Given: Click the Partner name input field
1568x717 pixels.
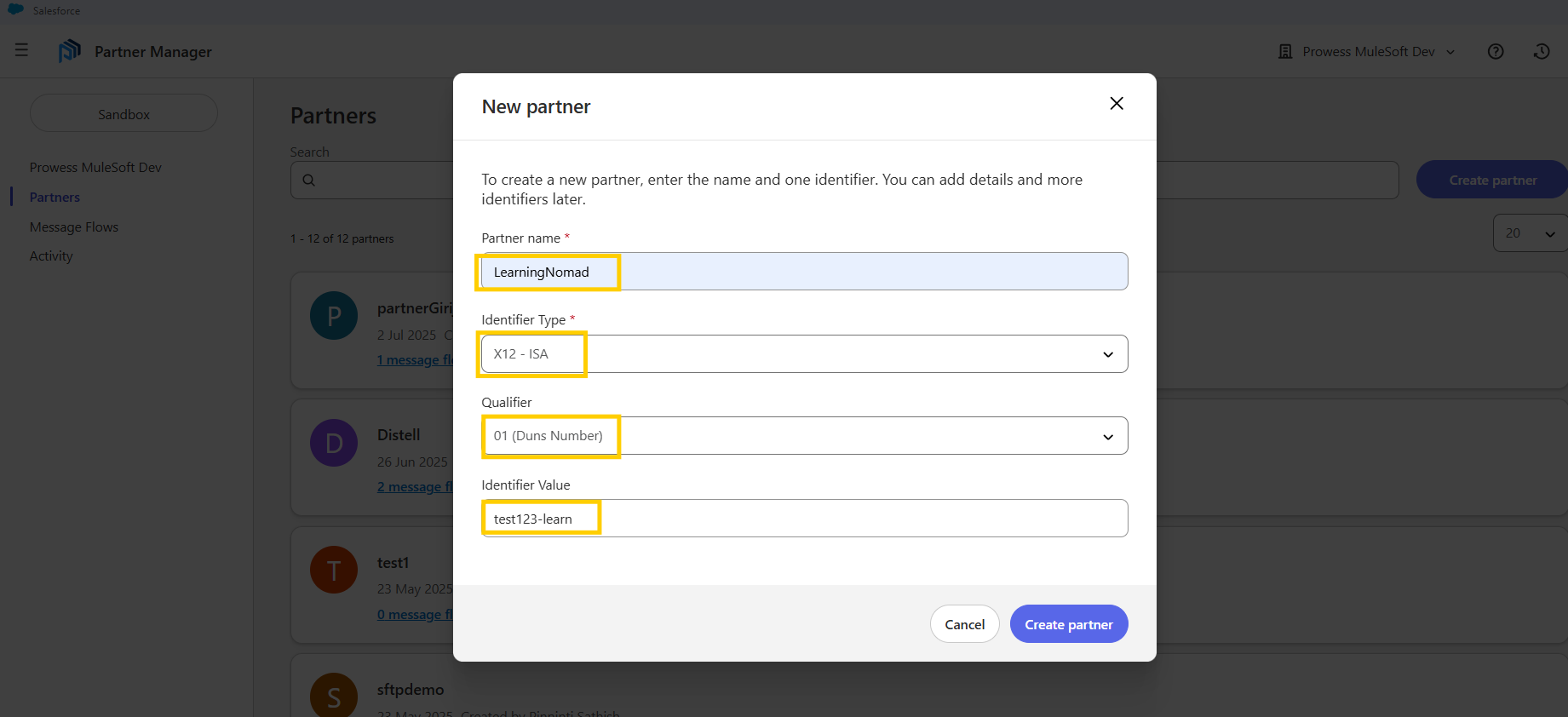Looking at the screenshot, I should (803, 272).
